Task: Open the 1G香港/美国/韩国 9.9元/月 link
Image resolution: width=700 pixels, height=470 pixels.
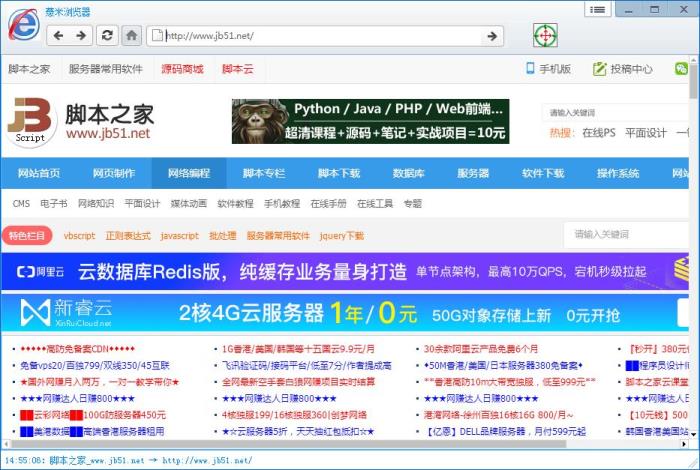Action: click(x=298, y=349)
